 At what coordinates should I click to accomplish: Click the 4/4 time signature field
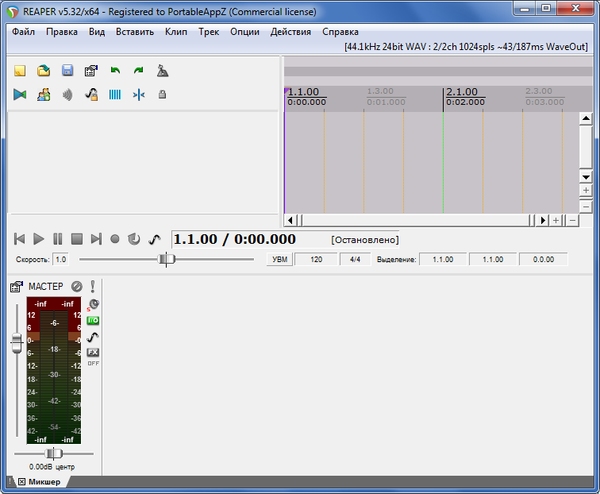pyautogui.click(x=354, y=259)
